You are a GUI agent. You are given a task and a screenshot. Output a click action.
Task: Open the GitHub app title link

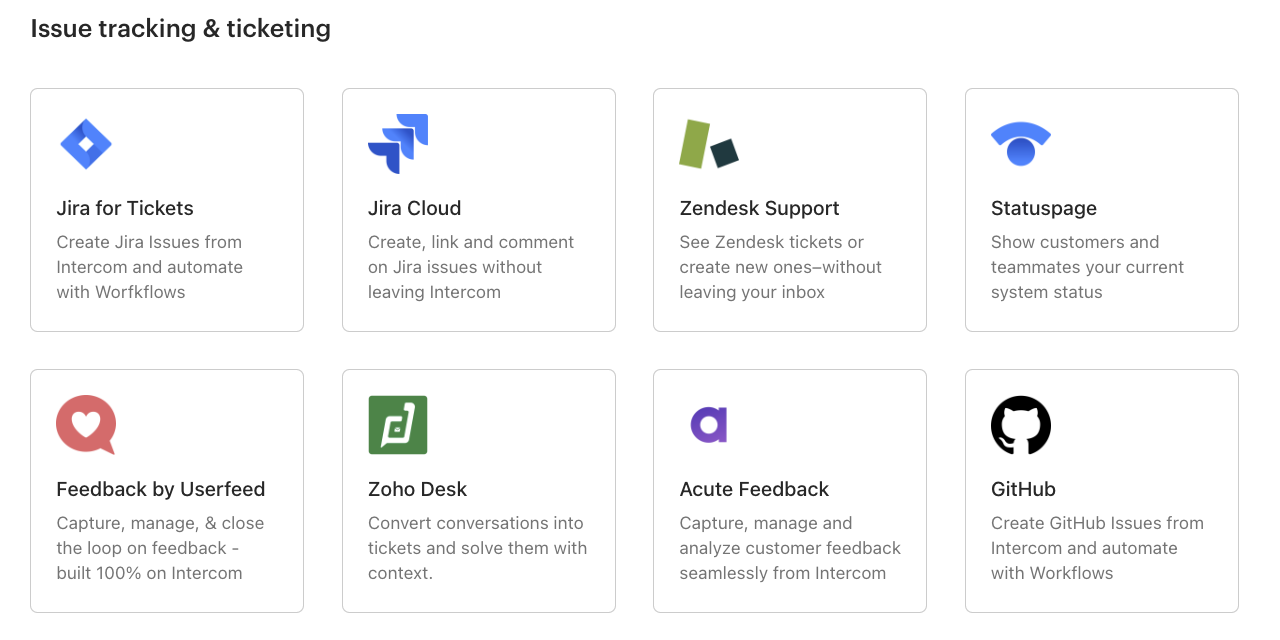coord(1023,489)
